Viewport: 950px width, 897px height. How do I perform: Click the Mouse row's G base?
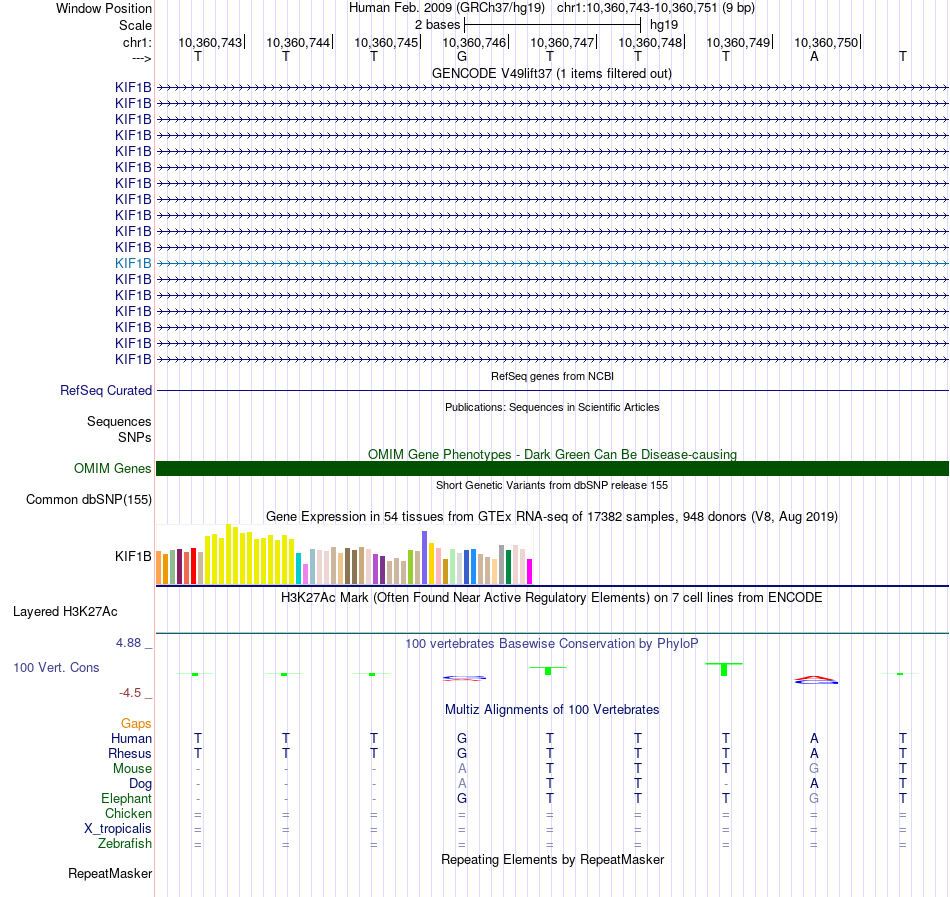(x=814, y=769)
